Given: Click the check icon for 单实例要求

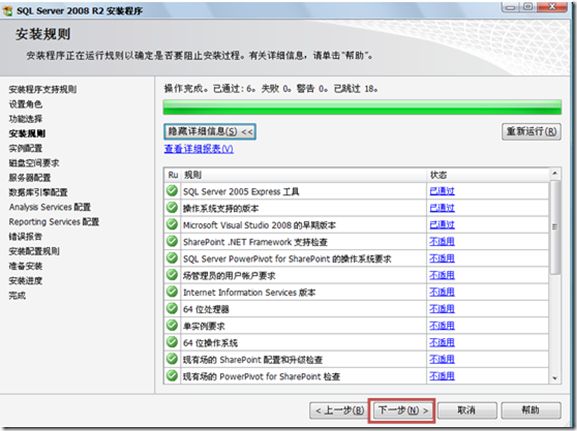Looking at the screenshot, I should (172, 325).
